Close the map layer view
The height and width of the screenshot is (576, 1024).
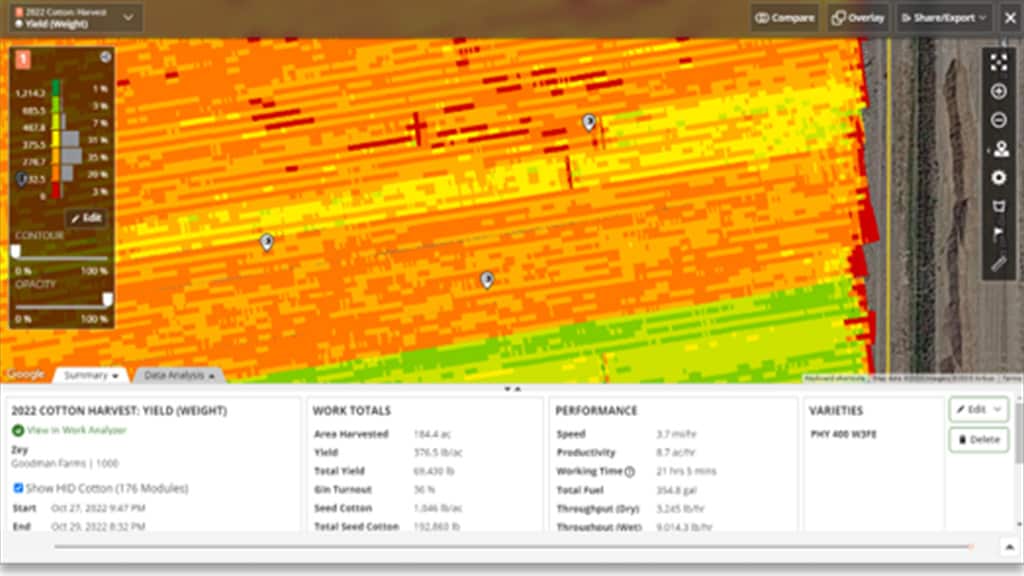point(1010,18)
